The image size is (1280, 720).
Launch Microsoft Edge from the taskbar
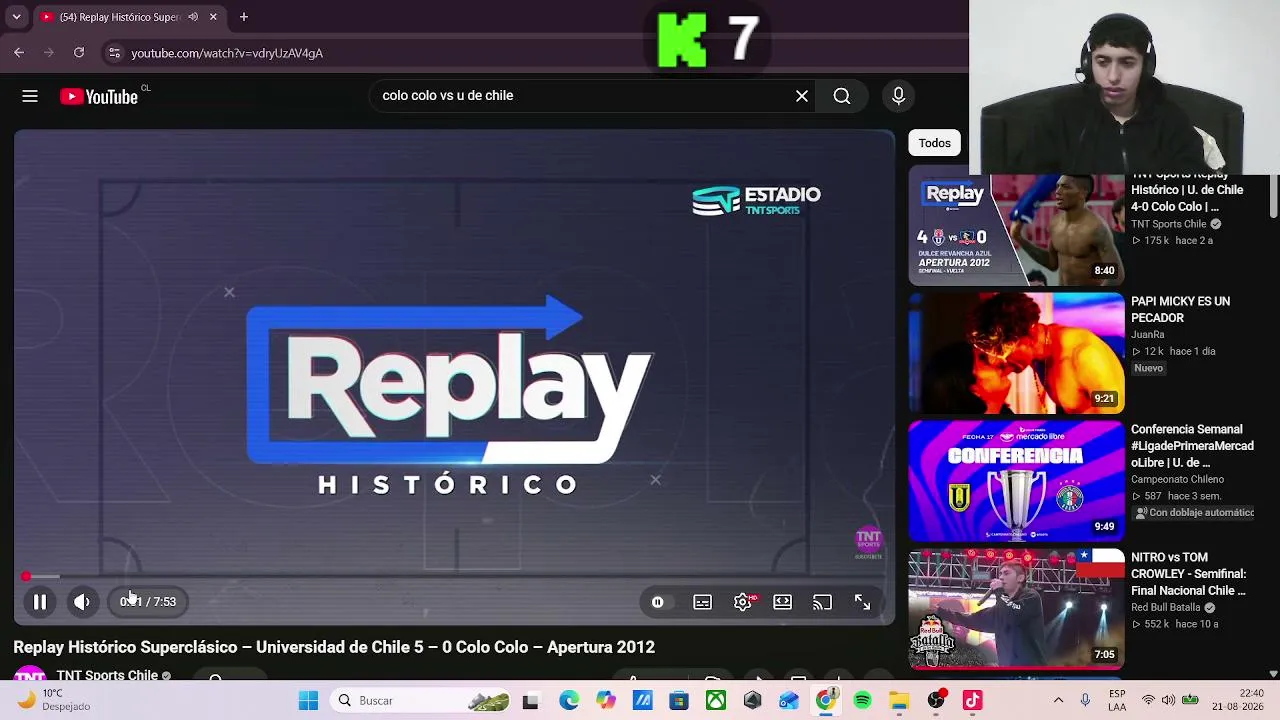coord(568,701)
